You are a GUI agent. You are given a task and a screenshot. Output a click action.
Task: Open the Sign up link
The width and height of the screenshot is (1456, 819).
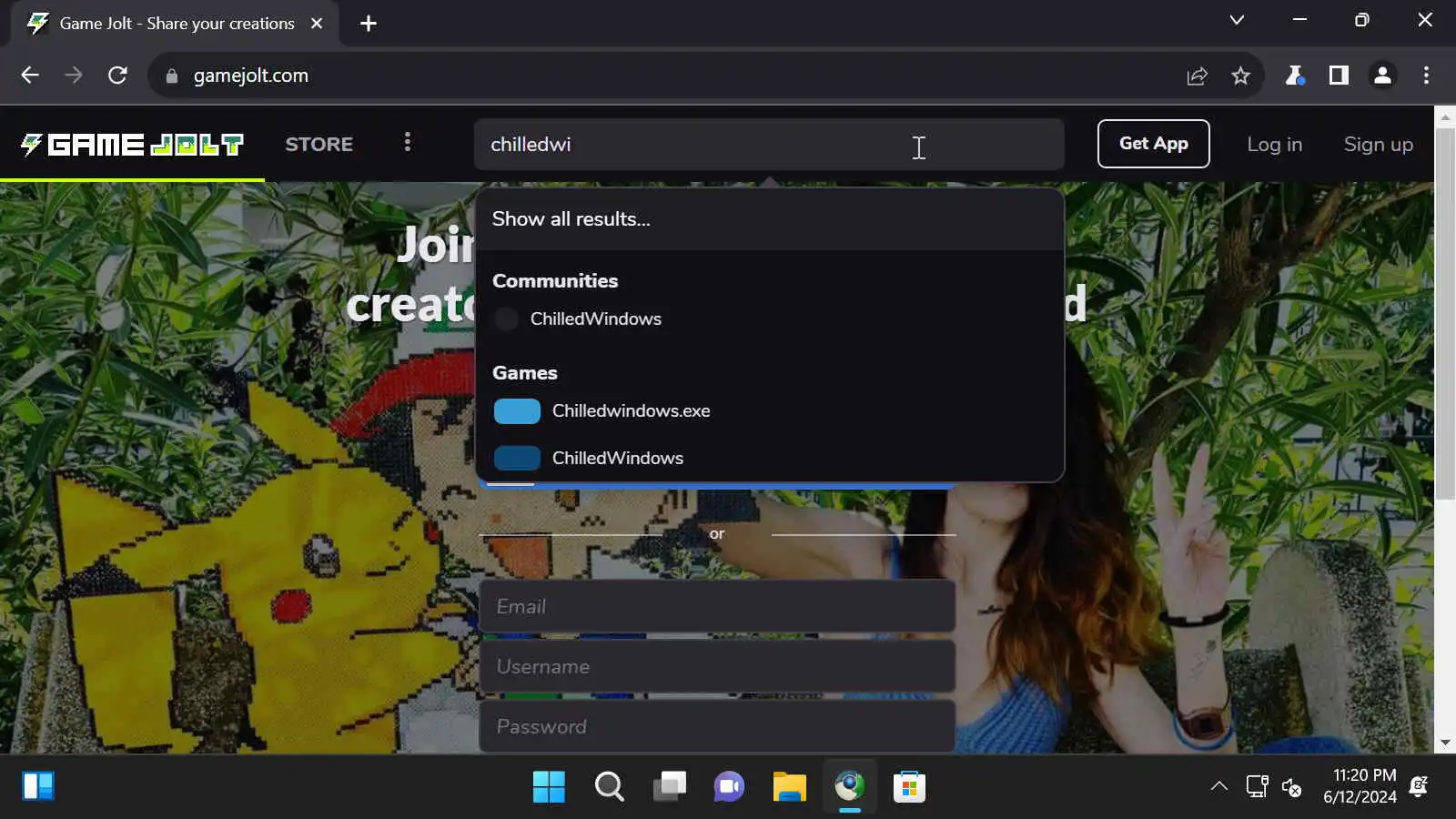1378,145
